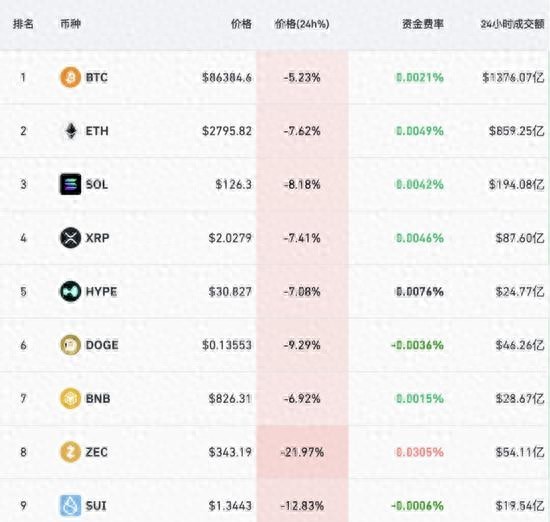Viewport: 550px width, 522px height.
Task: Click the BNB coin icon
Action: (x=71, y=399)
